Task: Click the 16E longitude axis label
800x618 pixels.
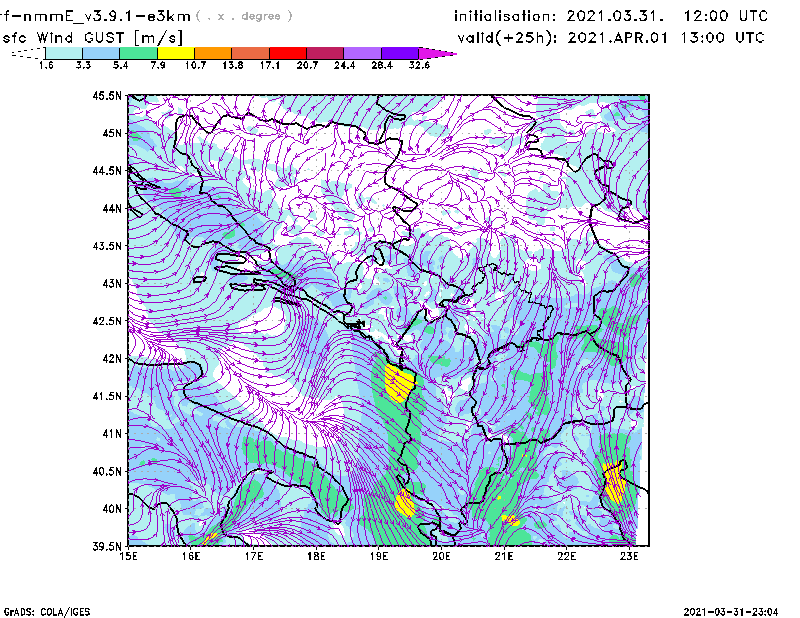Action: pos(191,556)
